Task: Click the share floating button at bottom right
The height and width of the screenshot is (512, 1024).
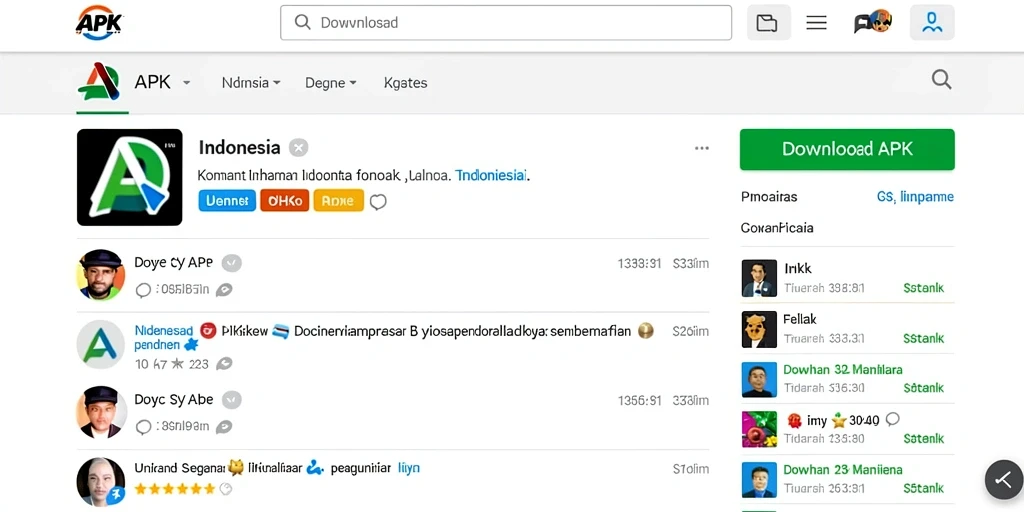Action: pyautogui.click(x=1004, y=480)
